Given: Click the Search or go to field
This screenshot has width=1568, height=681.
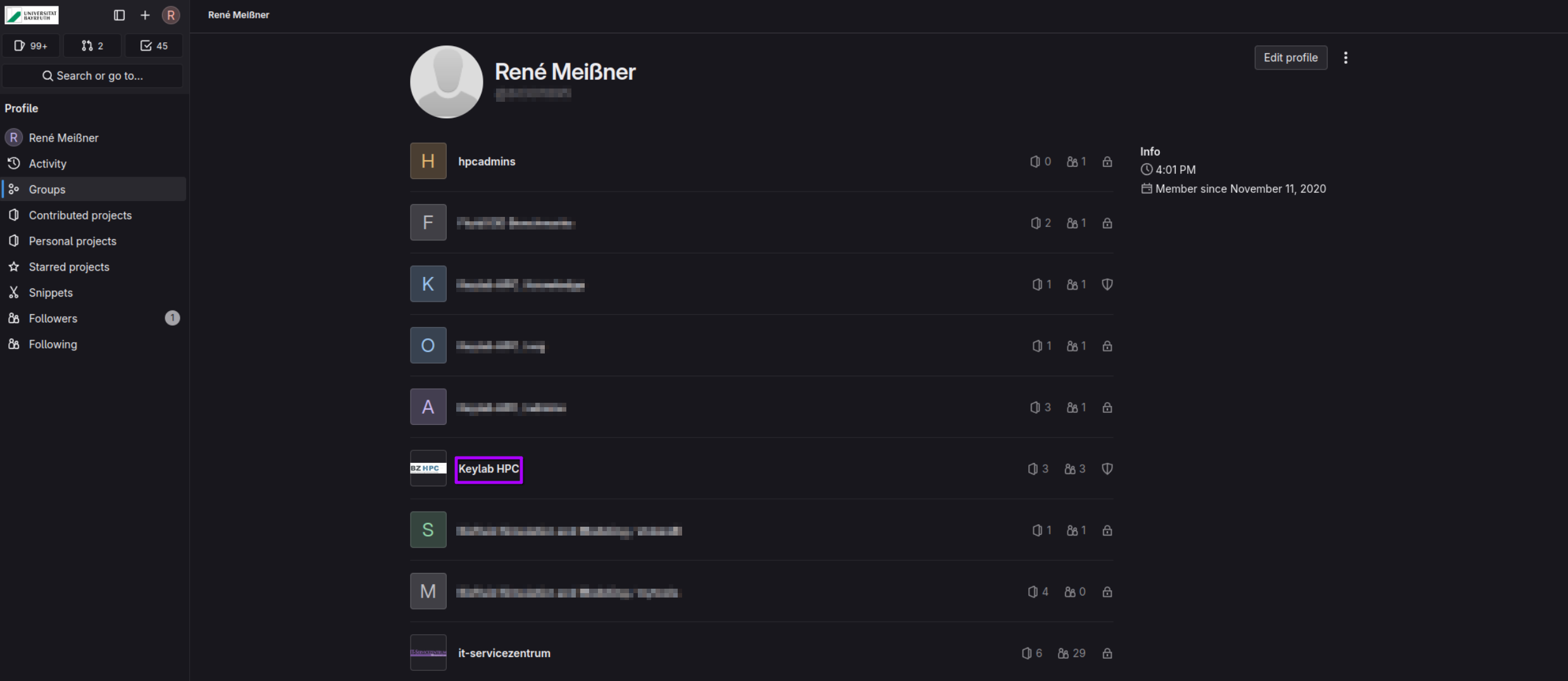Looking at the screenshot, I should coord(93,75).
